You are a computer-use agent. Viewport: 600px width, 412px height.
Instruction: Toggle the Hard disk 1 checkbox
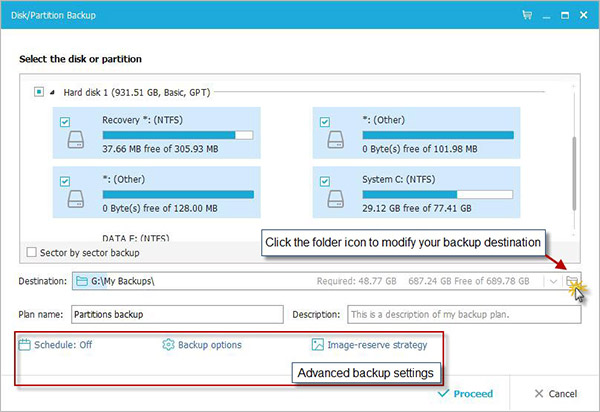tap(39, 92)
